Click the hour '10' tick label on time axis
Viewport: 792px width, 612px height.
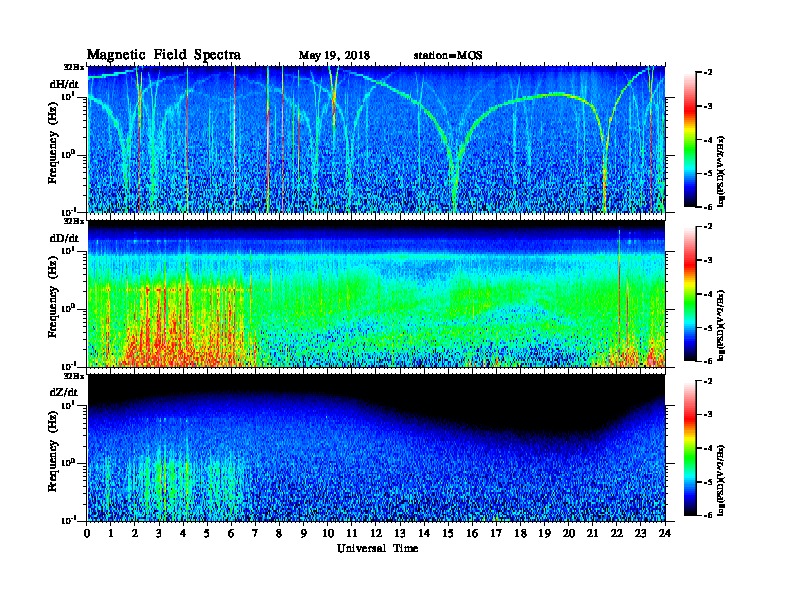(x=328, y=534)
